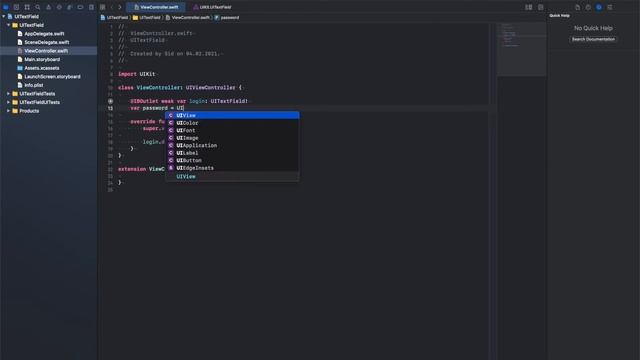The image size is (640, 360).
Task: Choose UIImage from the autocomplete list
Action: 232,138
